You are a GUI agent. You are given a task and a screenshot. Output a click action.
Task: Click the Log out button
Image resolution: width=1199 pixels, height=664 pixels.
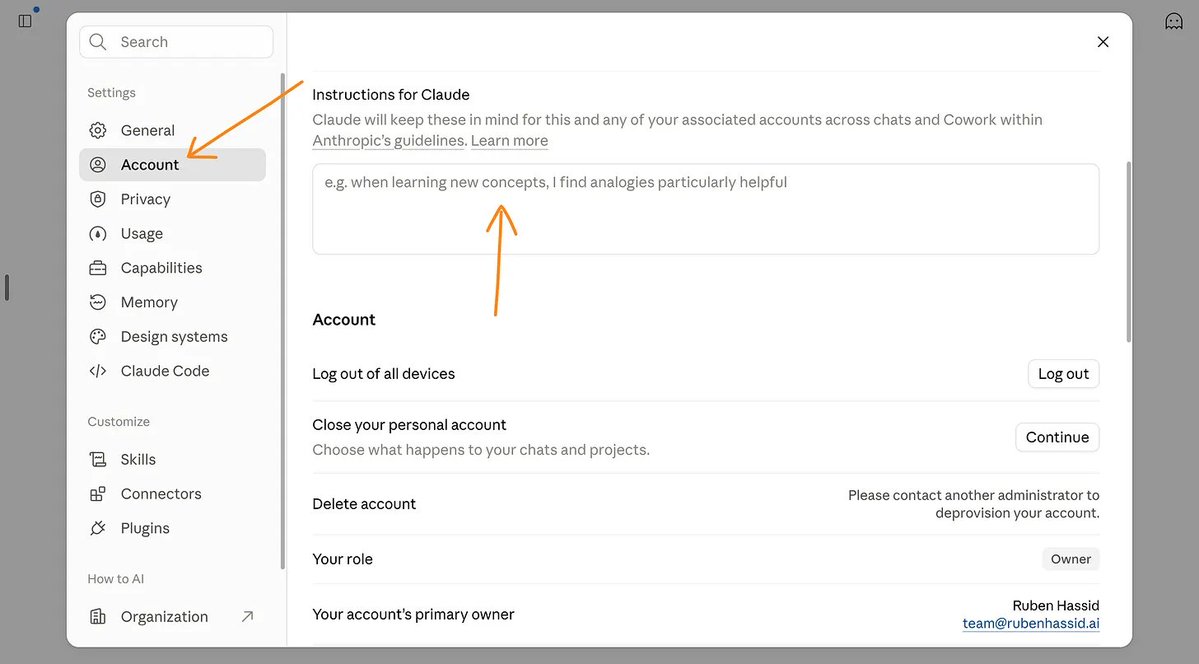tap(1064, 374)
